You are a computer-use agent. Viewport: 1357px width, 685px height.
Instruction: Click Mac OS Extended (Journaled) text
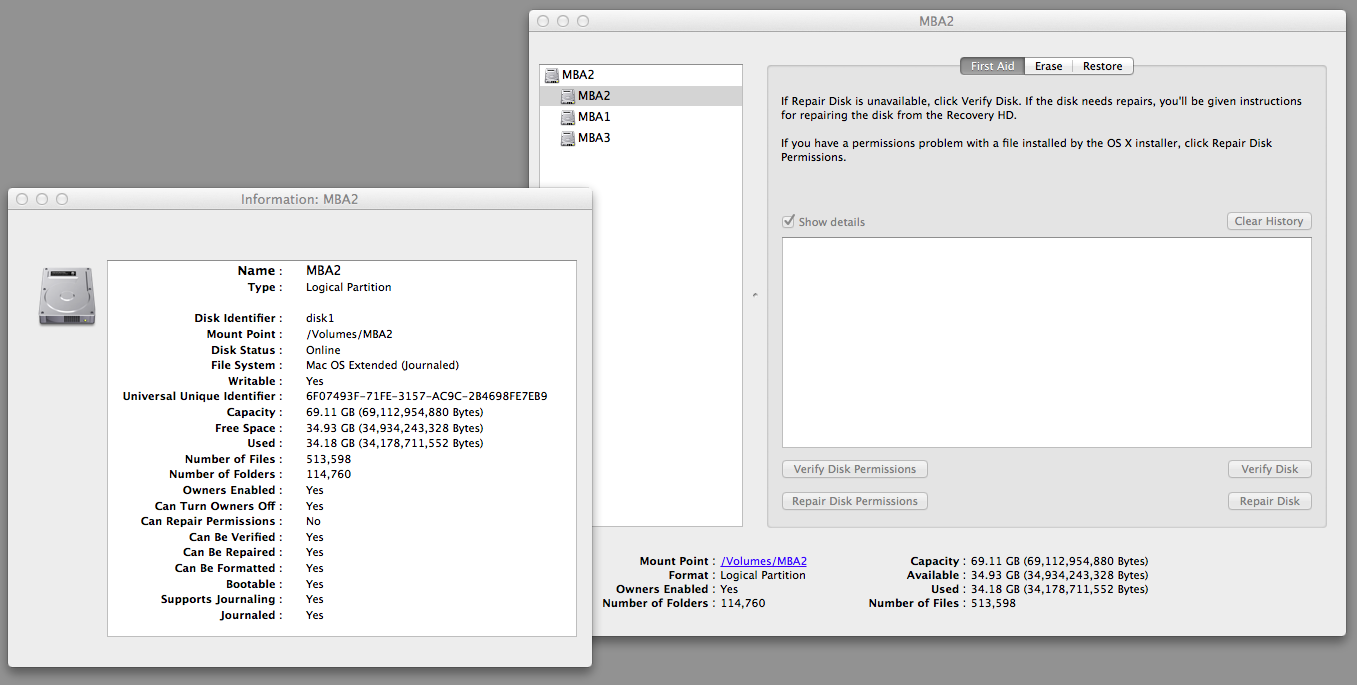tap(382, 365)
